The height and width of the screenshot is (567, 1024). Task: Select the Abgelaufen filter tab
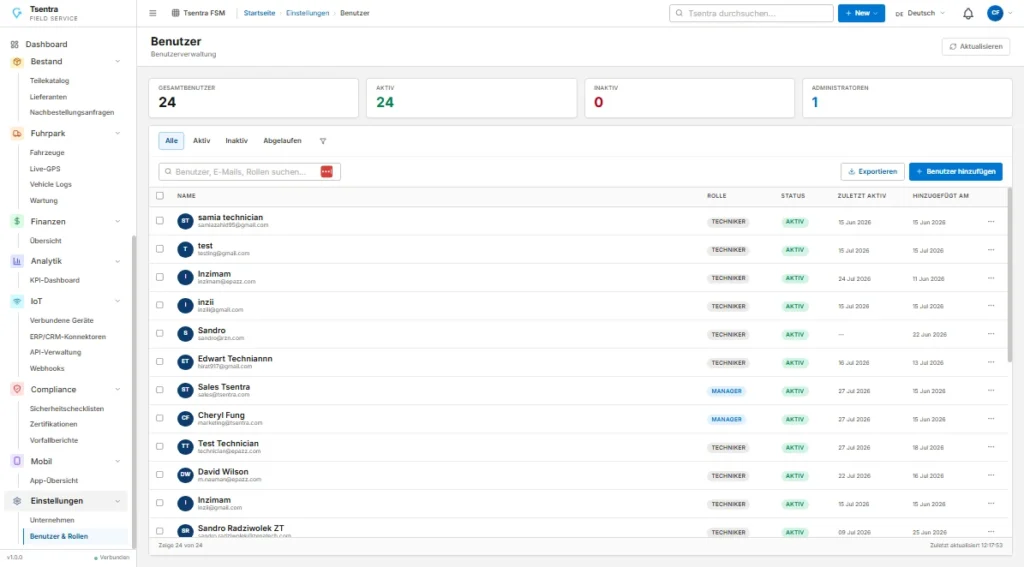(282, 141)
